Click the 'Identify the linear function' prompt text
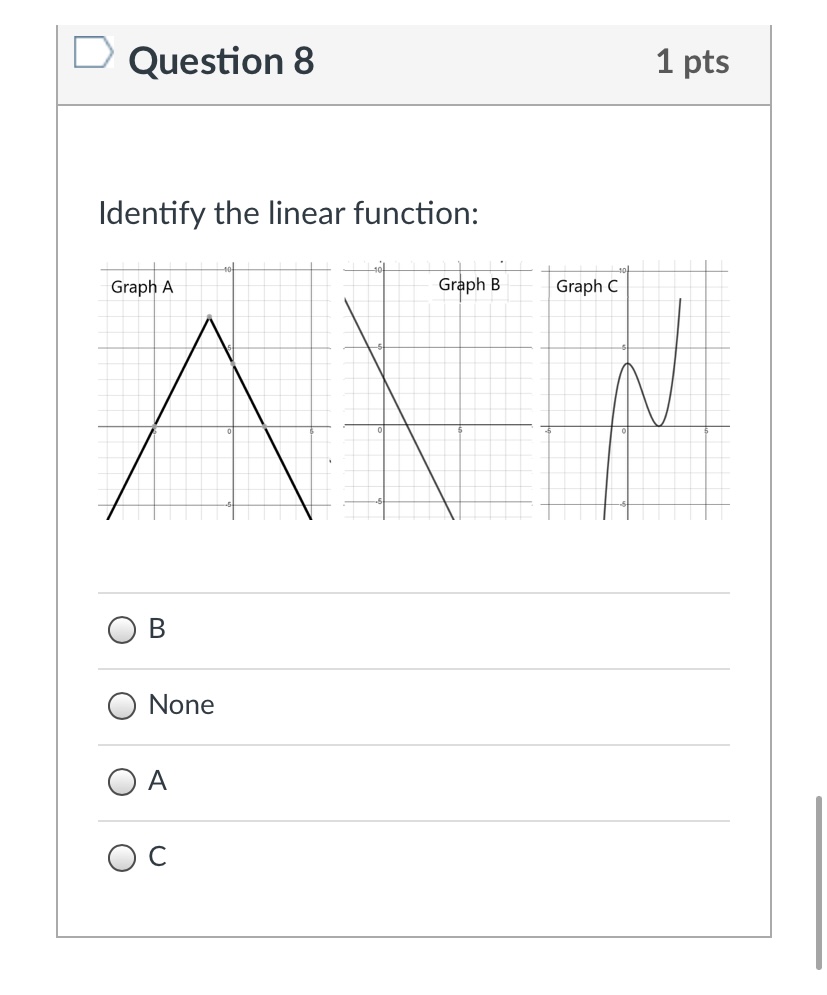This screenshot has height=995, width=827. pyautogui.click(x=289, y=213)
